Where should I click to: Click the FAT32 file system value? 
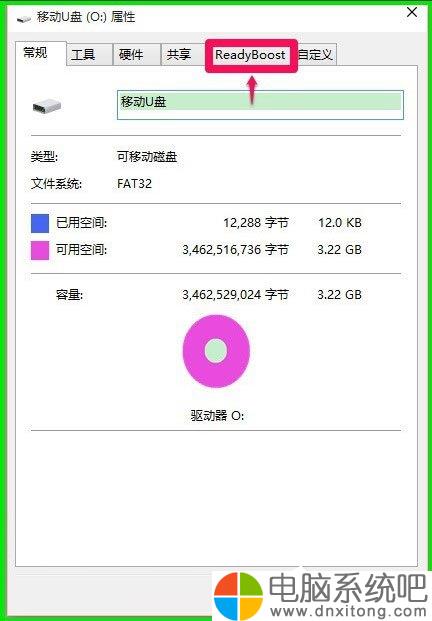(134, 184)
